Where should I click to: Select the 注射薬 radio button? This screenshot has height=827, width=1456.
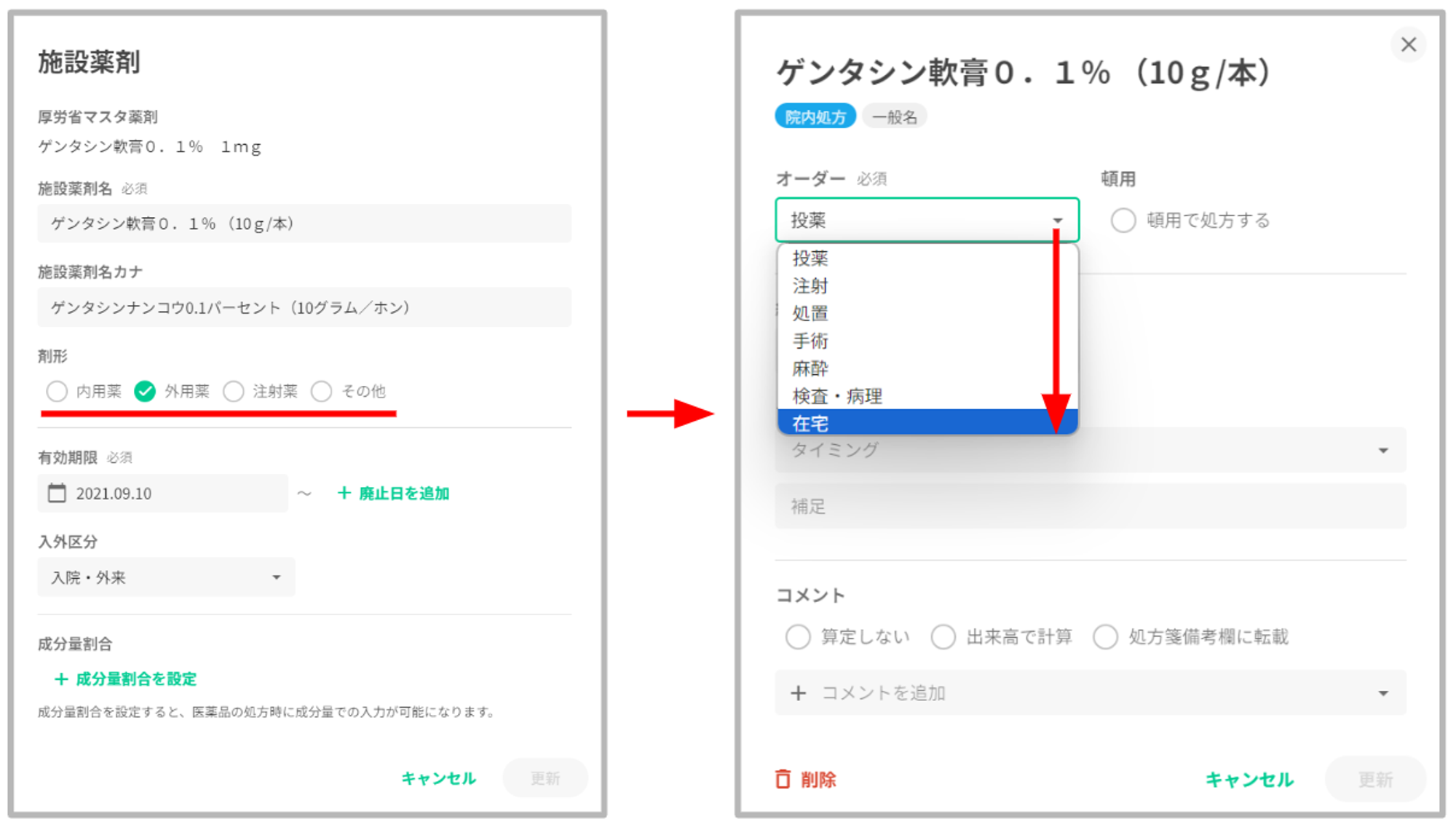(x=234, y=391)
